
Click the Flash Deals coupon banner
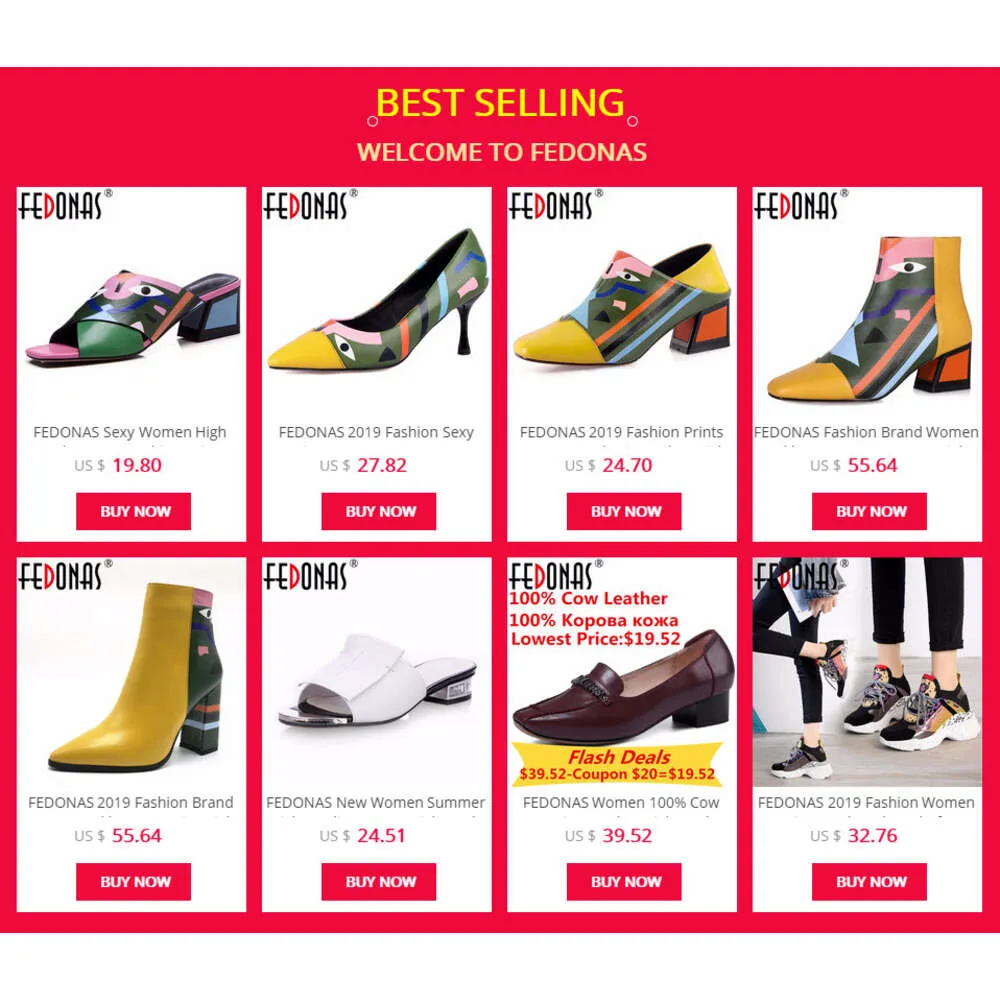tap(617, 765)
